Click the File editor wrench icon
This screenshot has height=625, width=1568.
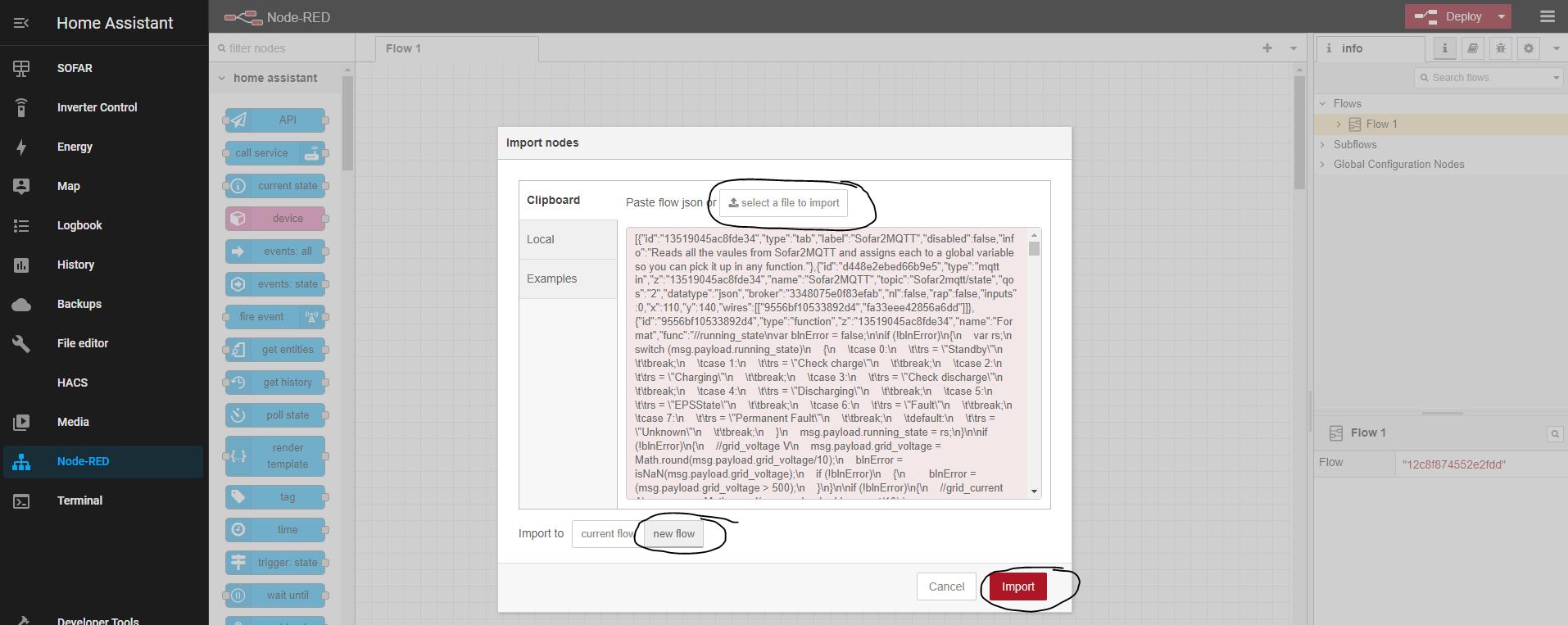pyautogui.click(x=21, y=343)
